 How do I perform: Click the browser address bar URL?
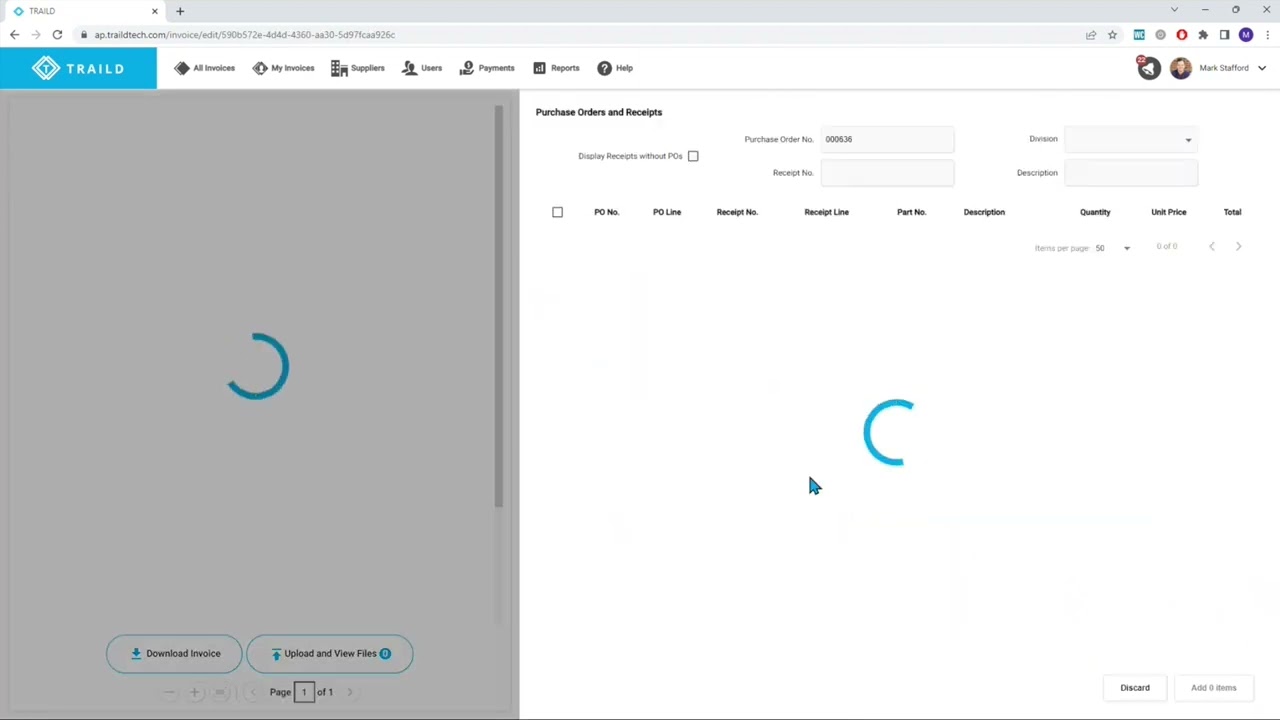(x=245, y=35)
